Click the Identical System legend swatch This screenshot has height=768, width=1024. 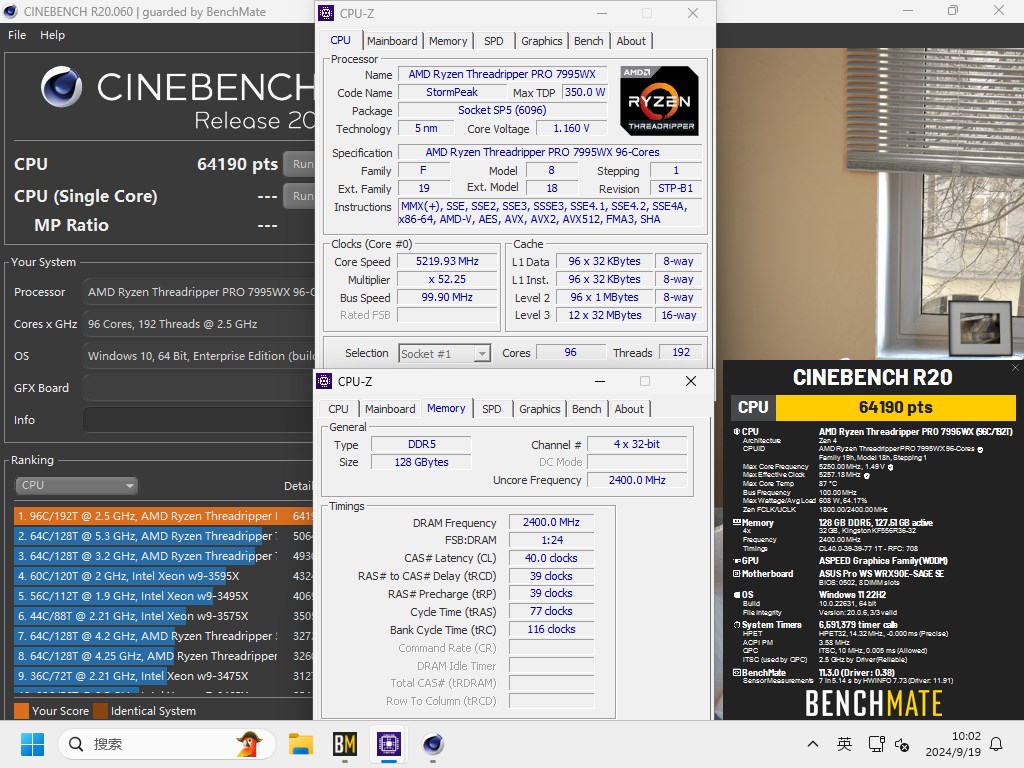(x=101, y=711)
